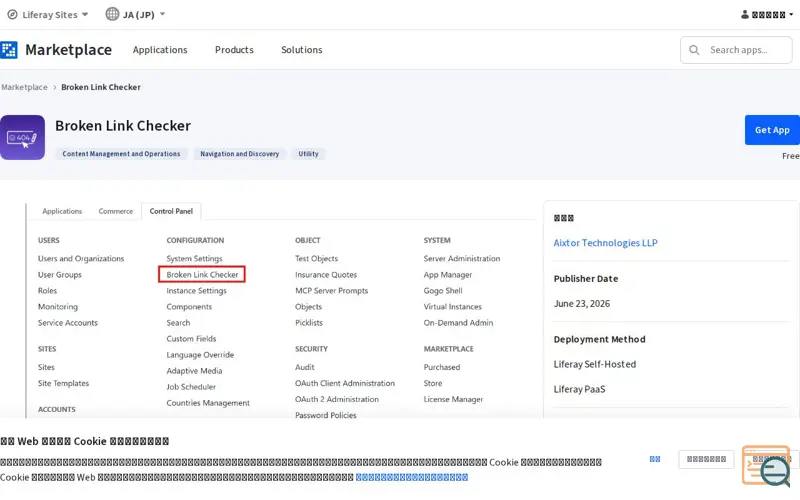Click Site Templates entry
Viewport: 800px width, 500px height.
click(63, 383)
